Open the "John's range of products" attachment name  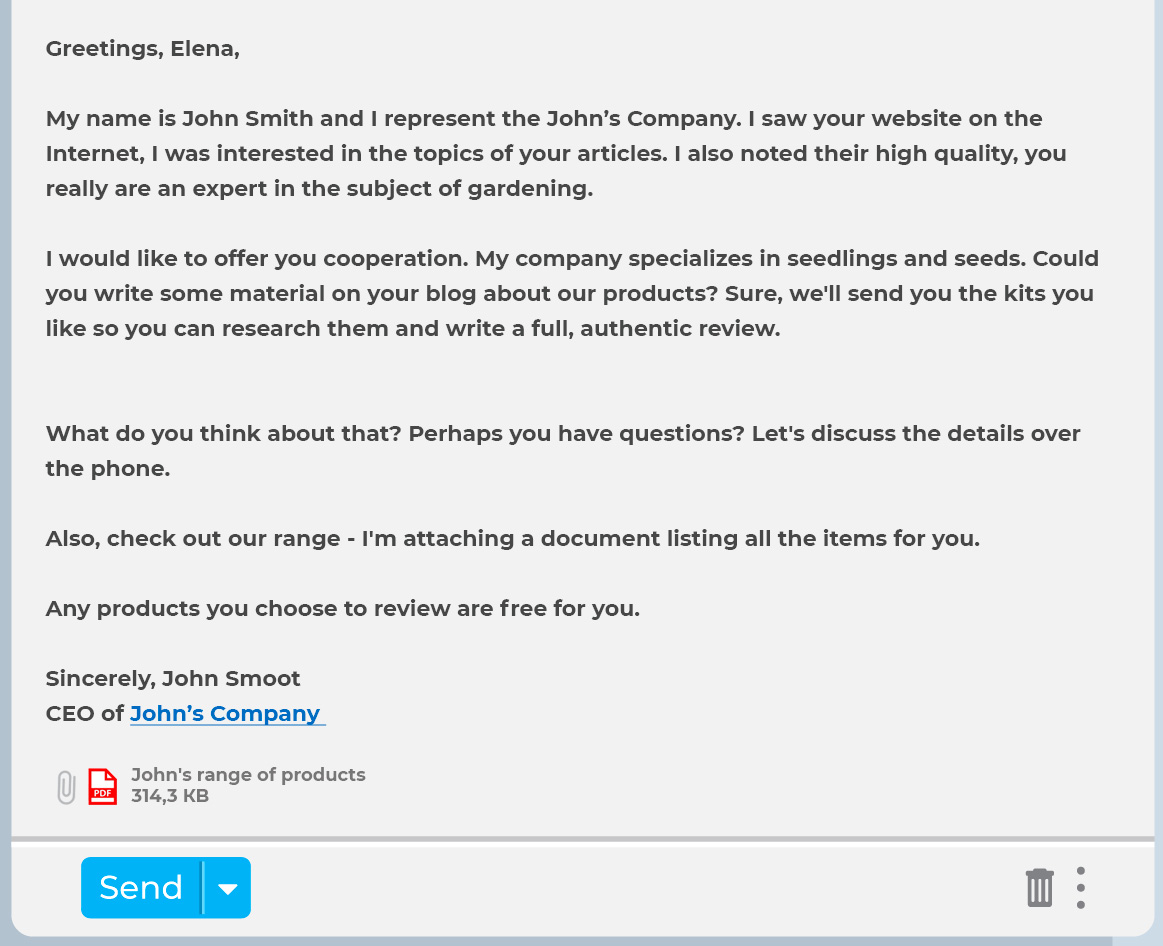[248, 775]
